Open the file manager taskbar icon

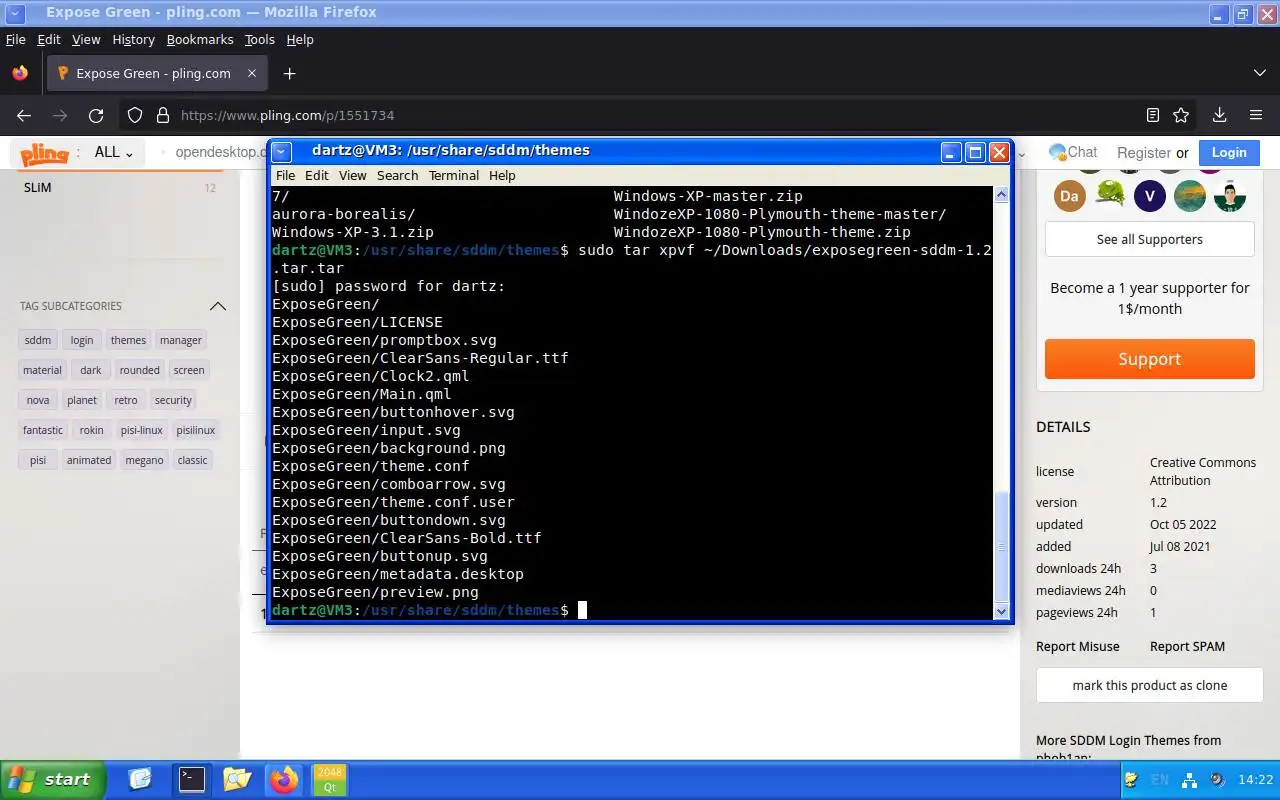tap(237, 779)
